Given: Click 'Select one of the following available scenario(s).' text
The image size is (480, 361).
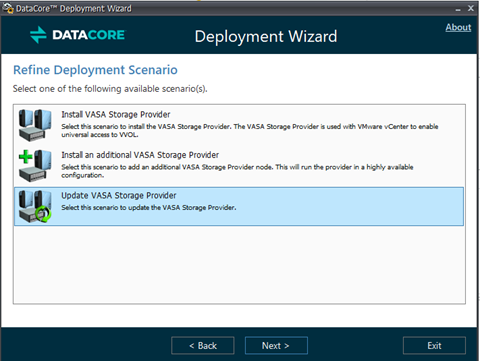Looking at the screenshot, I should [110, 89].
